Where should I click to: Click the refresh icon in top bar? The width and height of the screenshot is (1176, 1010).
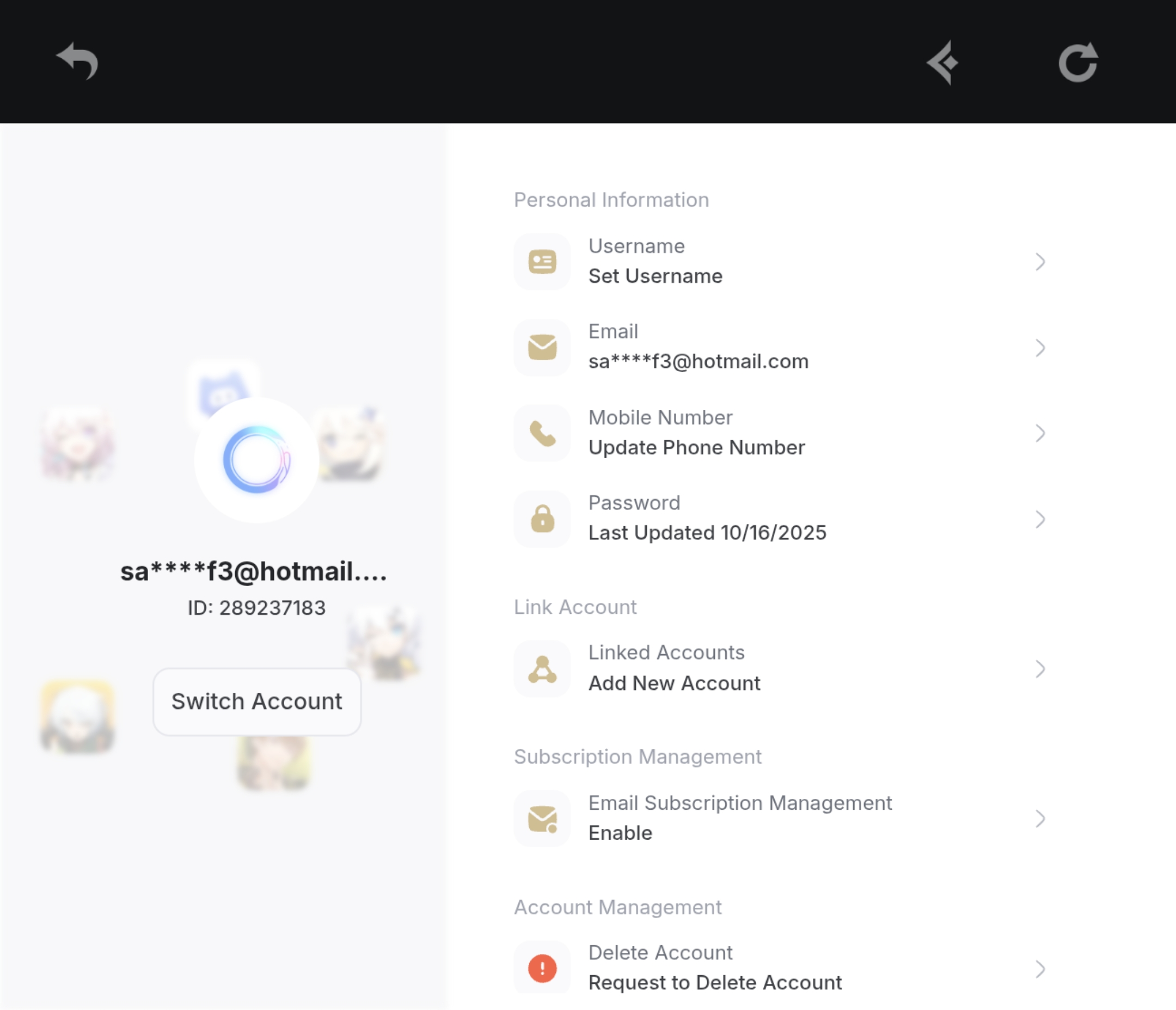[x=1079, y=62]
